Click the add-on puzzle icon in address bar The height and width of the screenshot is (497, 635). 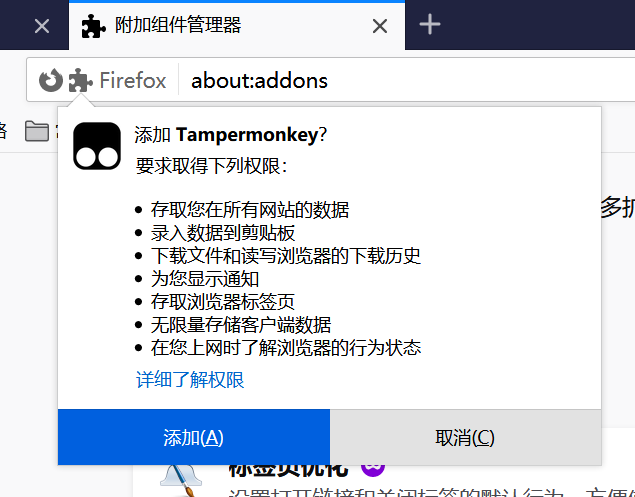tap(81, 80)
